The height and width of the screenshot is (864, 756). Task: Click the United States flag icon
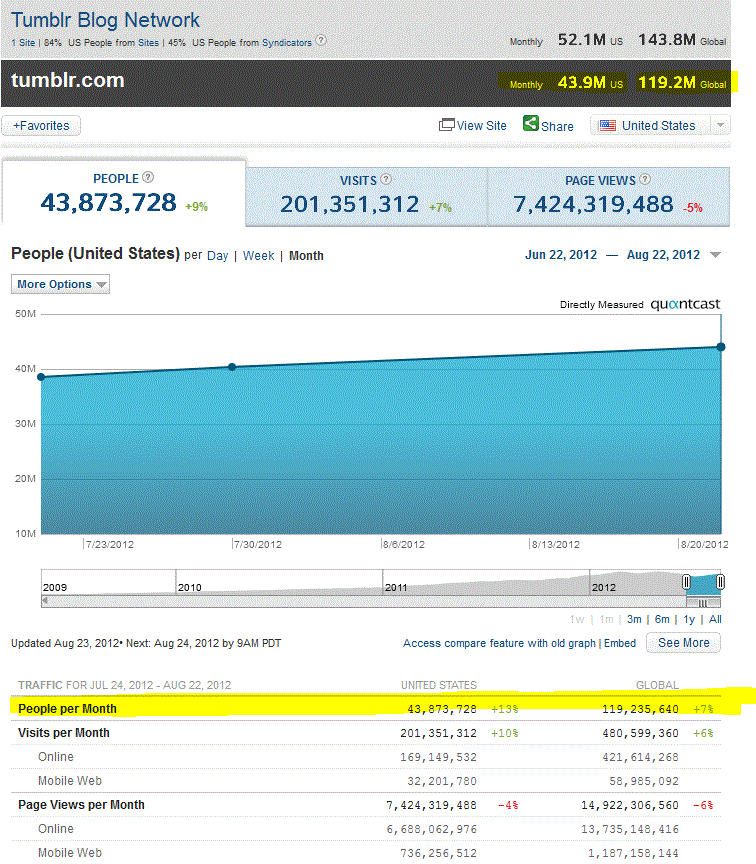click(607, 126)
